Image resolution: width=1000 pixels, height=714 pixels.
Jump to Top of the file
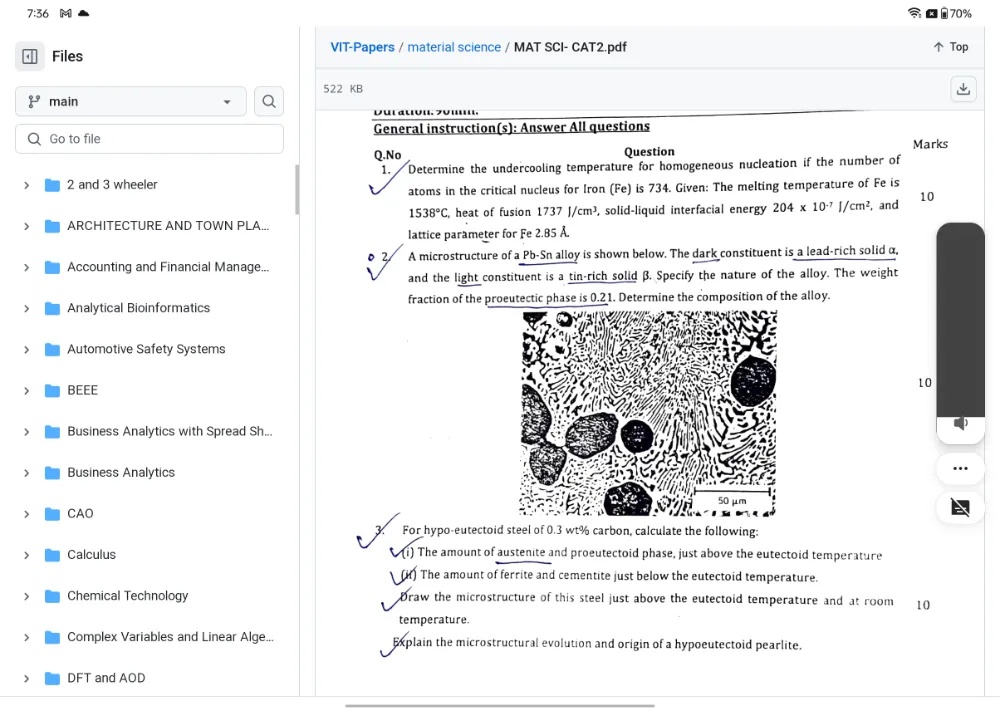pyautogui.click(x=950, y=47)
